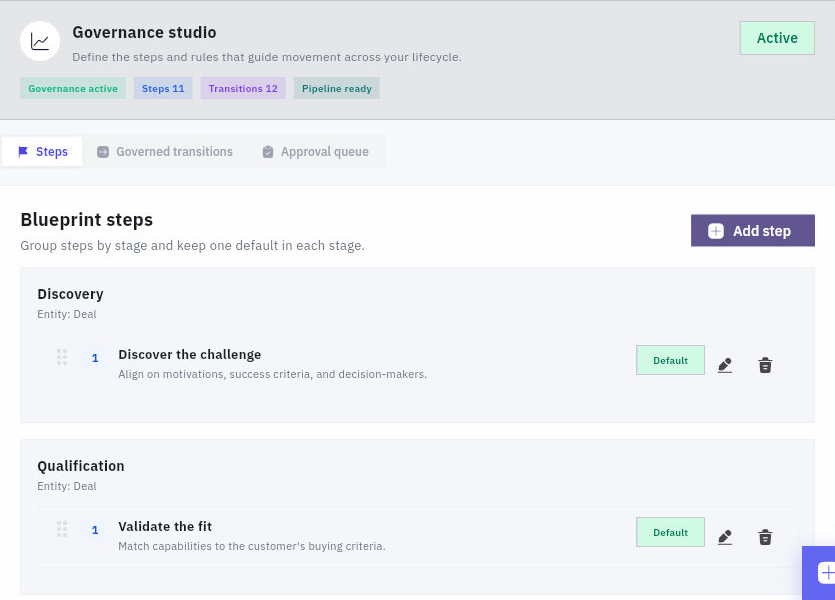Click the clipboard icon on Approval queue

[x=268, y=152]
